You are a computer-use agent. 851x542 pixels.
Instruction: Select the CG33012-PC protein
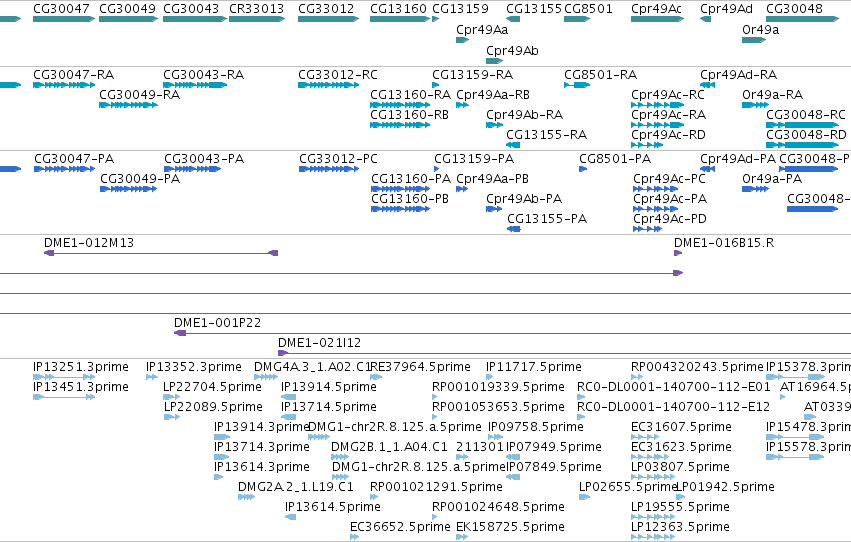click(329, 169)
